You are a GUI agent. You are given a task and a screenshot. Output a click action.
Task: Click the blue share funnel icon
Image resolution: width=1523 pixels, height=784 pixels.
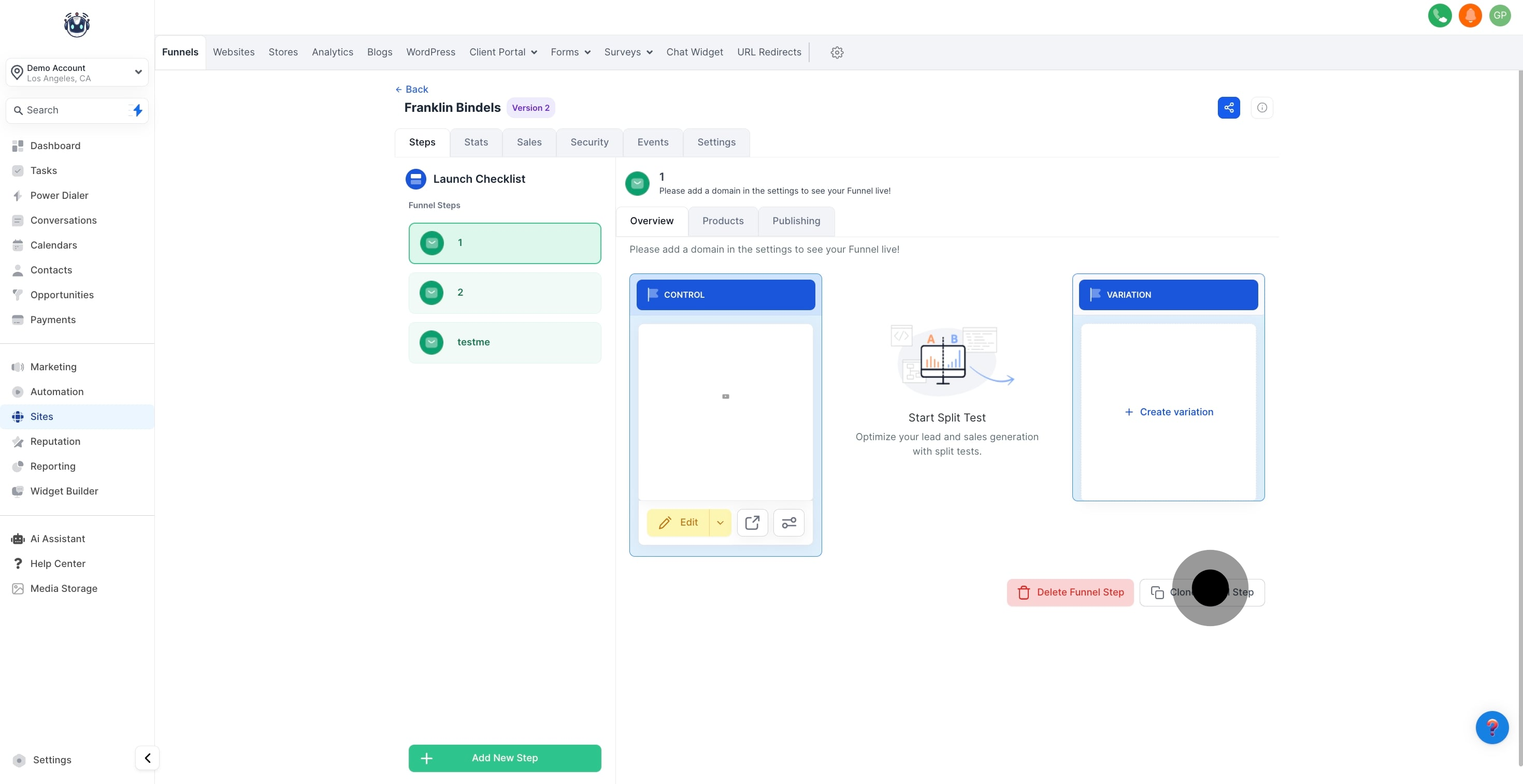point(1229,108)
